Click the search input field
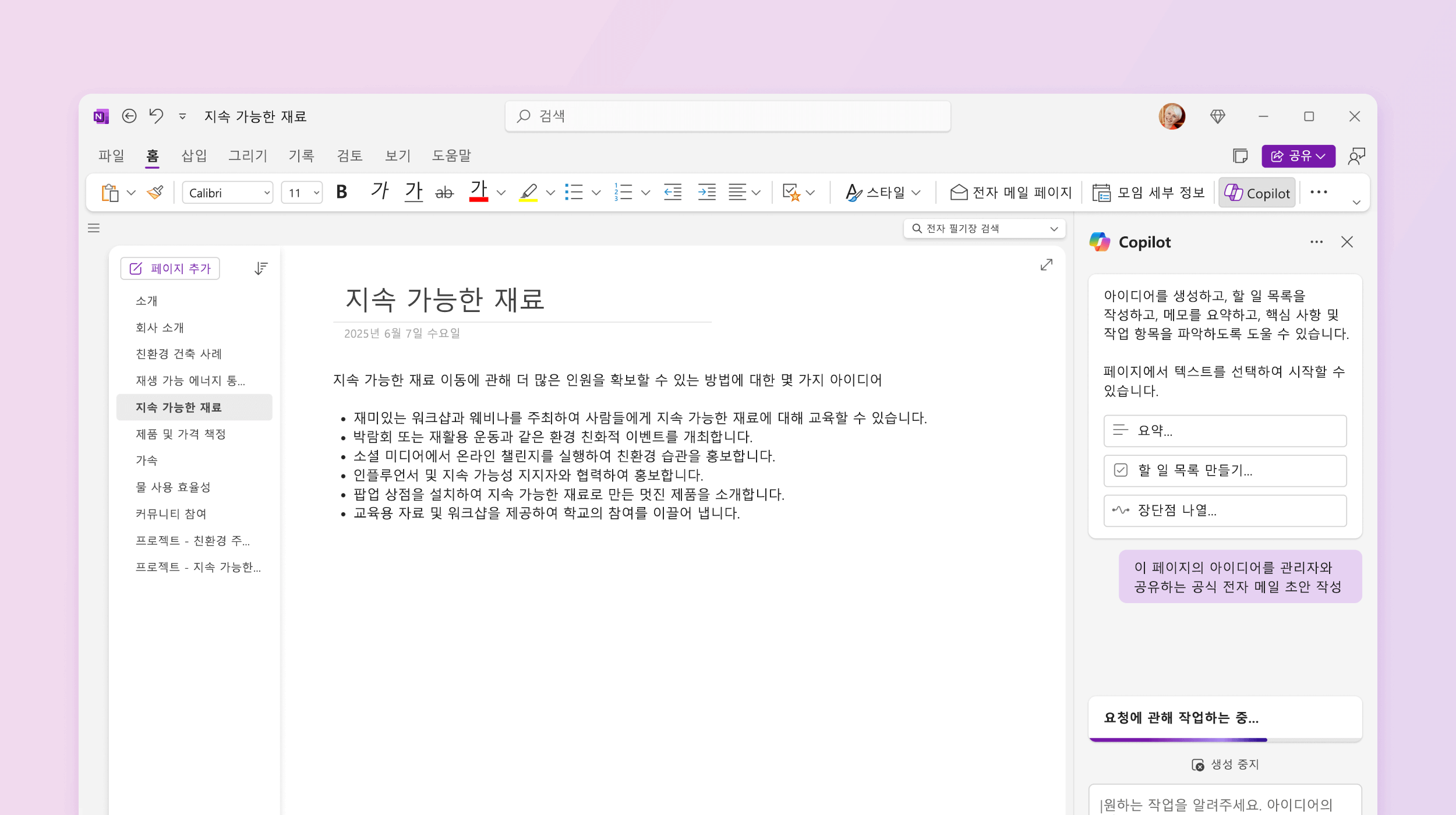This screenshot has height=815, width=1456. (727, 116)
